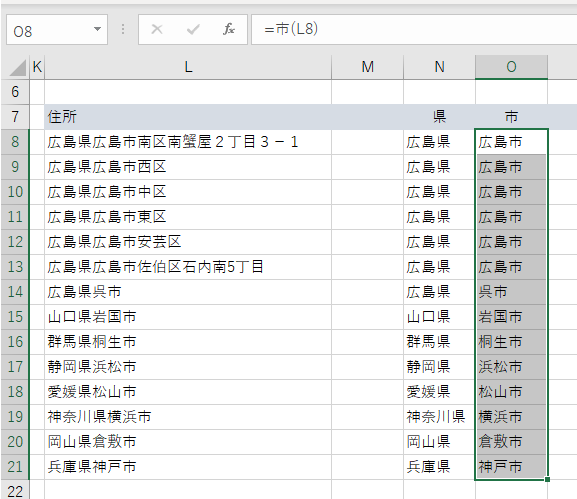This screenshot has width=577, height=499.
Task: Click the Select All corner triangle
Action: click(18, 67)
